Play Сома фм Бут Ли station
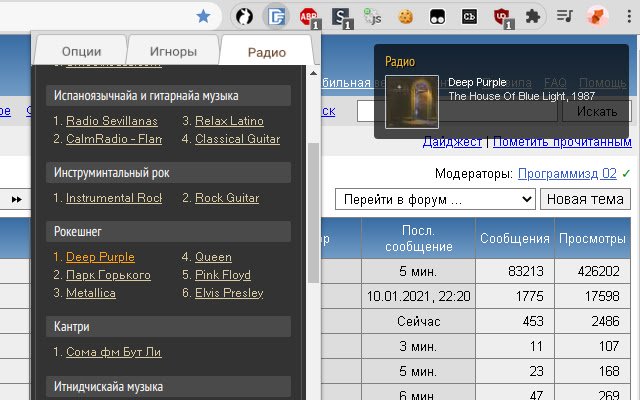The image size is (640, 400). (x=113, y=352)
